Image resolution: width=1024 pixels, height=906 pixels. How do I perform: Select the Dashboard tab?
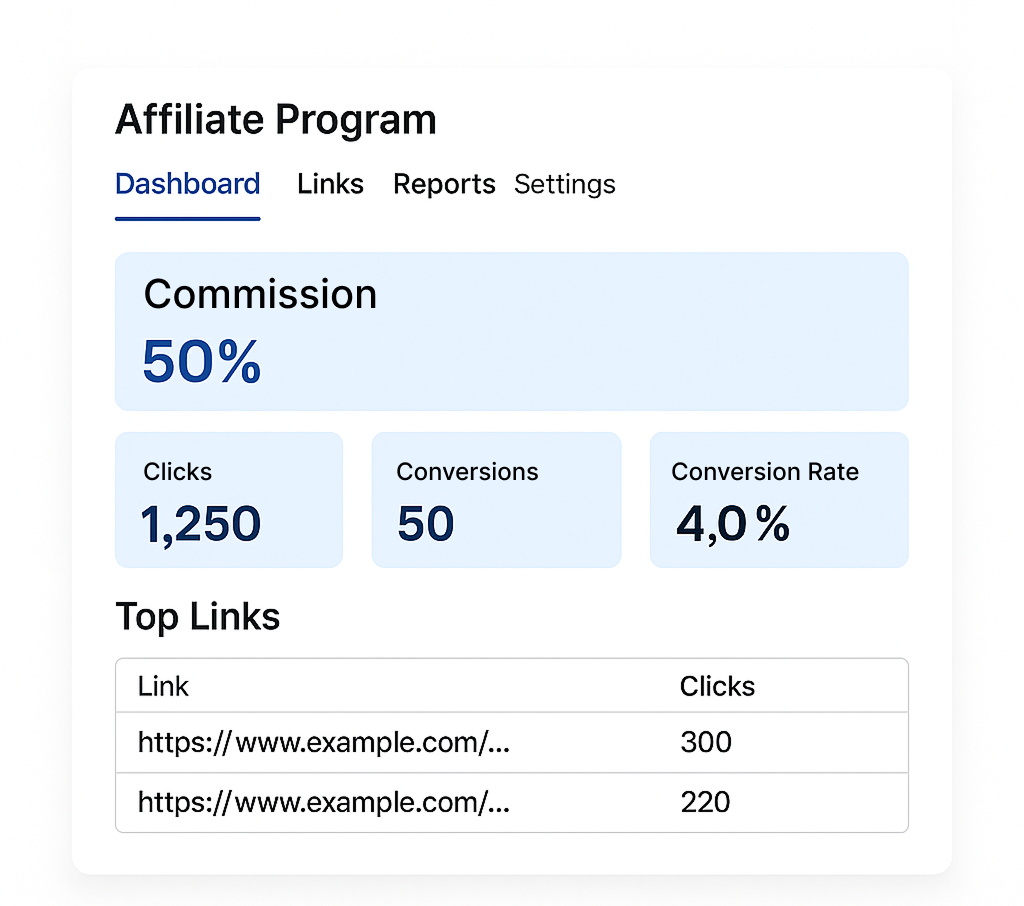187,184
